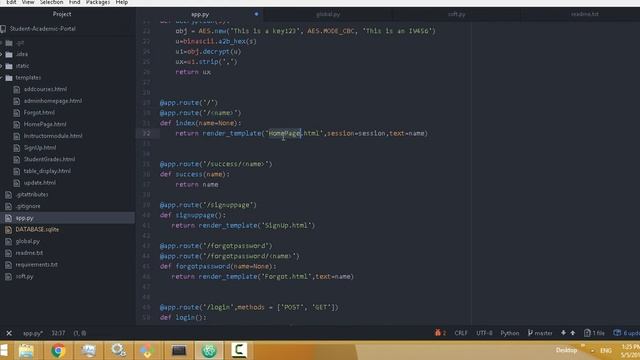Collapse the templates folder name row
This screenshot has height=360, width=640.
click(x=28, y=78)
